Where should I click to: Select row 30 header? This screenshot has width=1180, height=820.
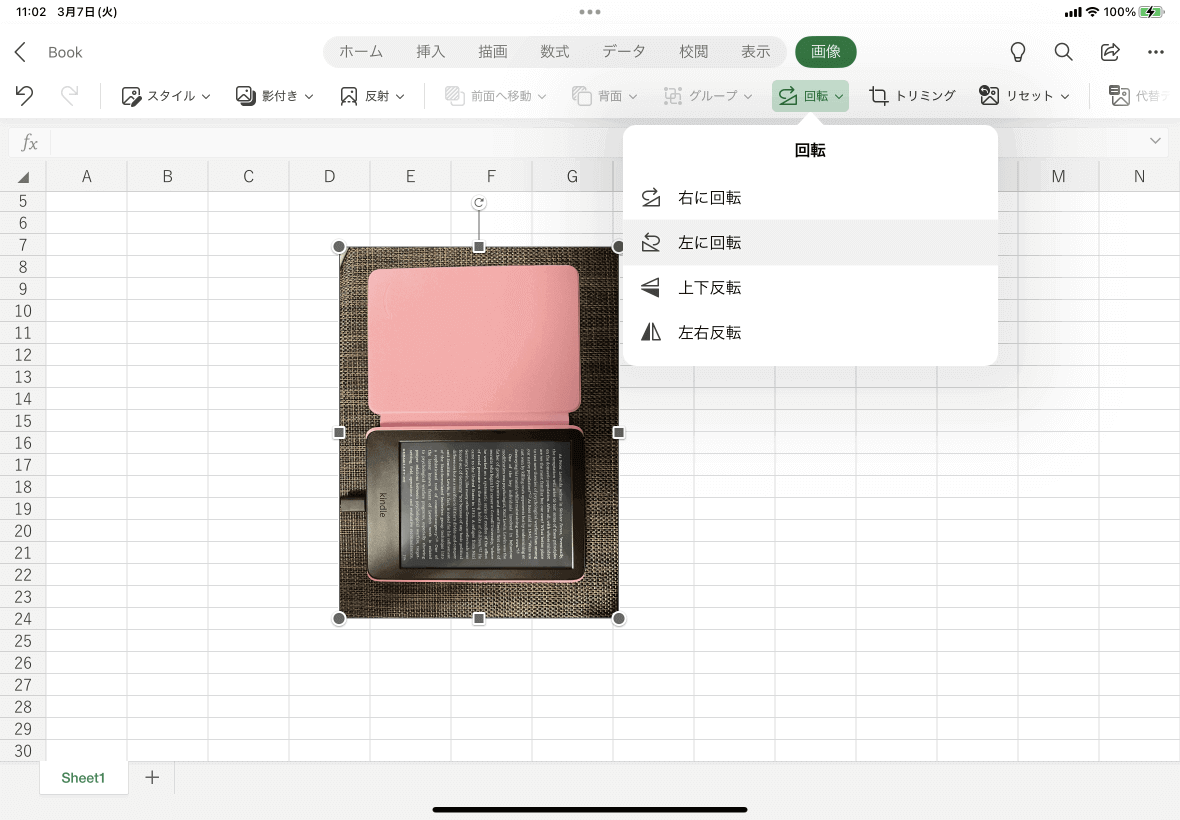pyautogui.click(x=23, y=751)
